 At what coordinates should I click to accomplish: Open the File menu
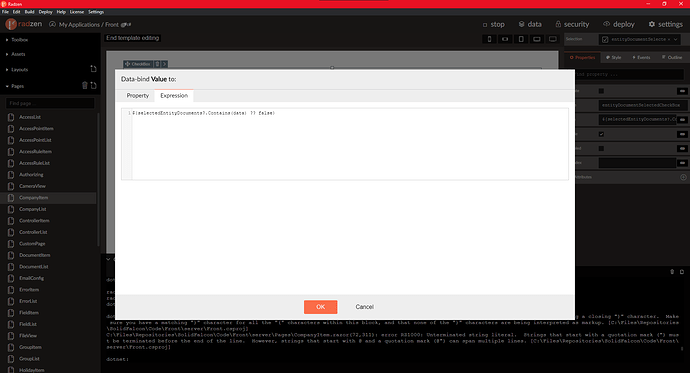point(5,12)
